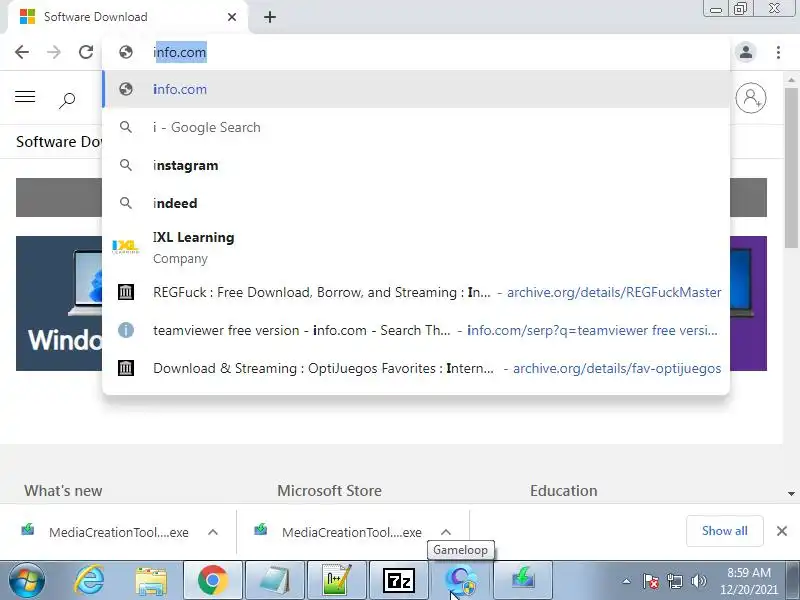This screenshot has height=600, width=800.
Task: Select the IXL Learning company suggestion
Action: 416,247
